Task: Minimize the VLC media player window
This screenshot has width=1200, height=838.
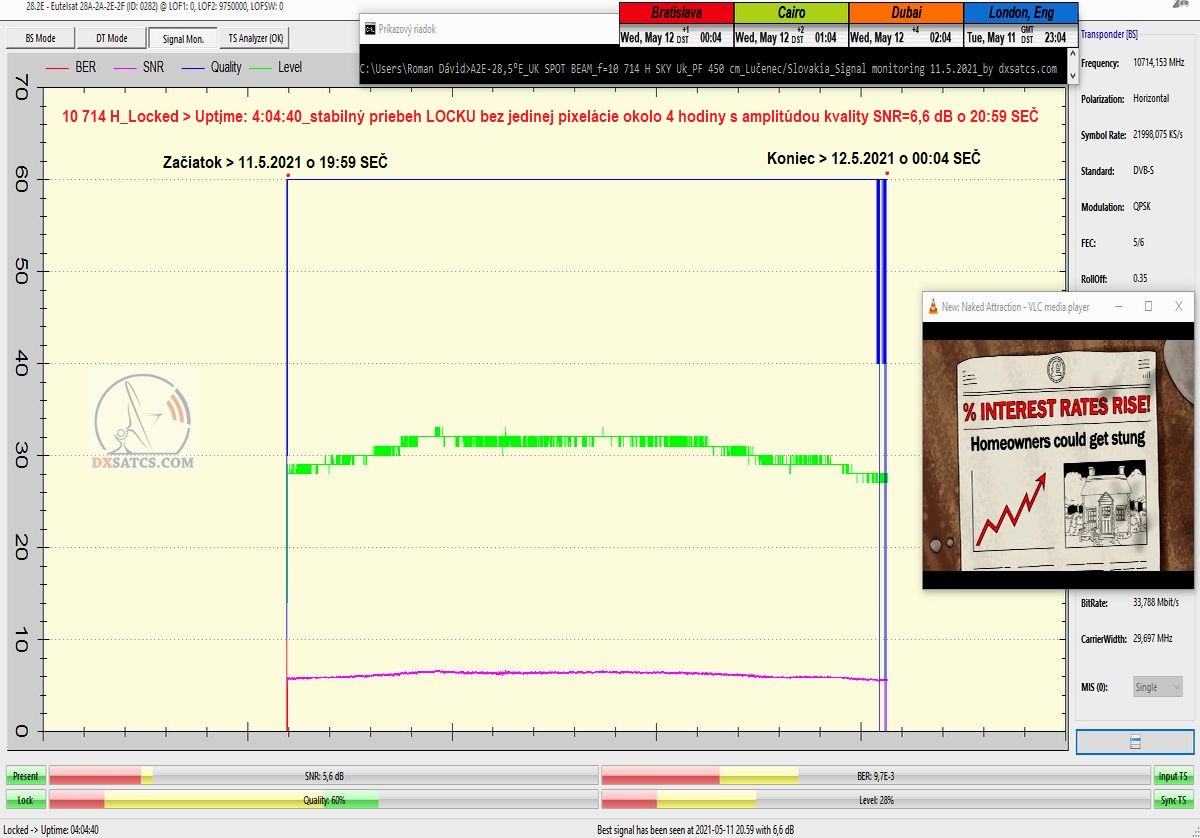Action: coord(1117,306)
